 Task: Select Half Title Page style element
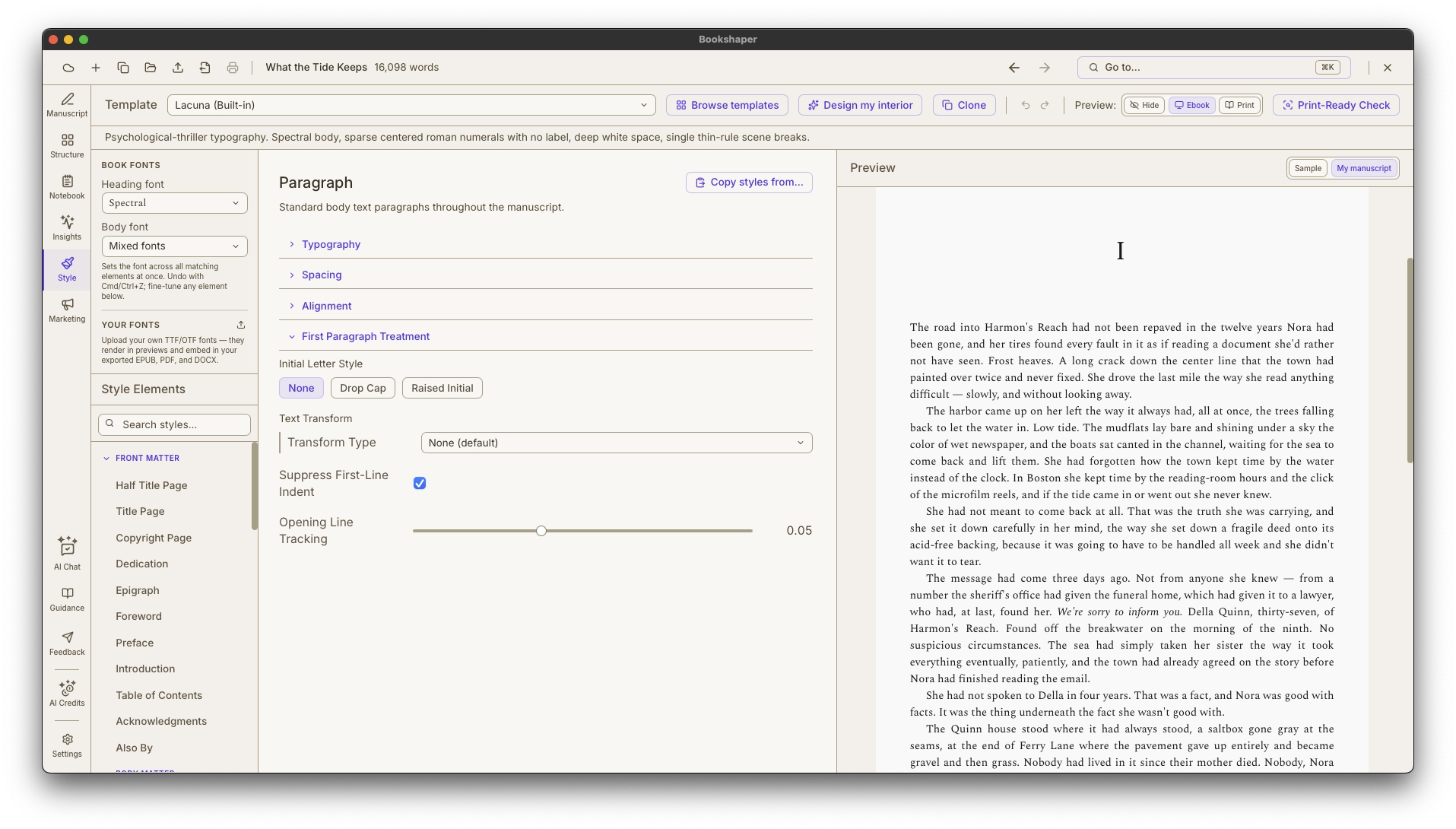pyautogui.click(x=151, y=485)
